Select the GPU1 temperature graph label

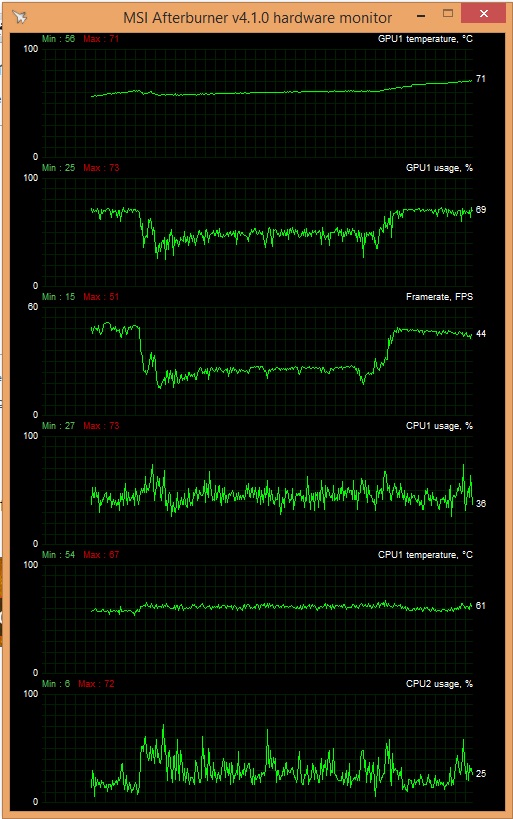coord(425,39)
